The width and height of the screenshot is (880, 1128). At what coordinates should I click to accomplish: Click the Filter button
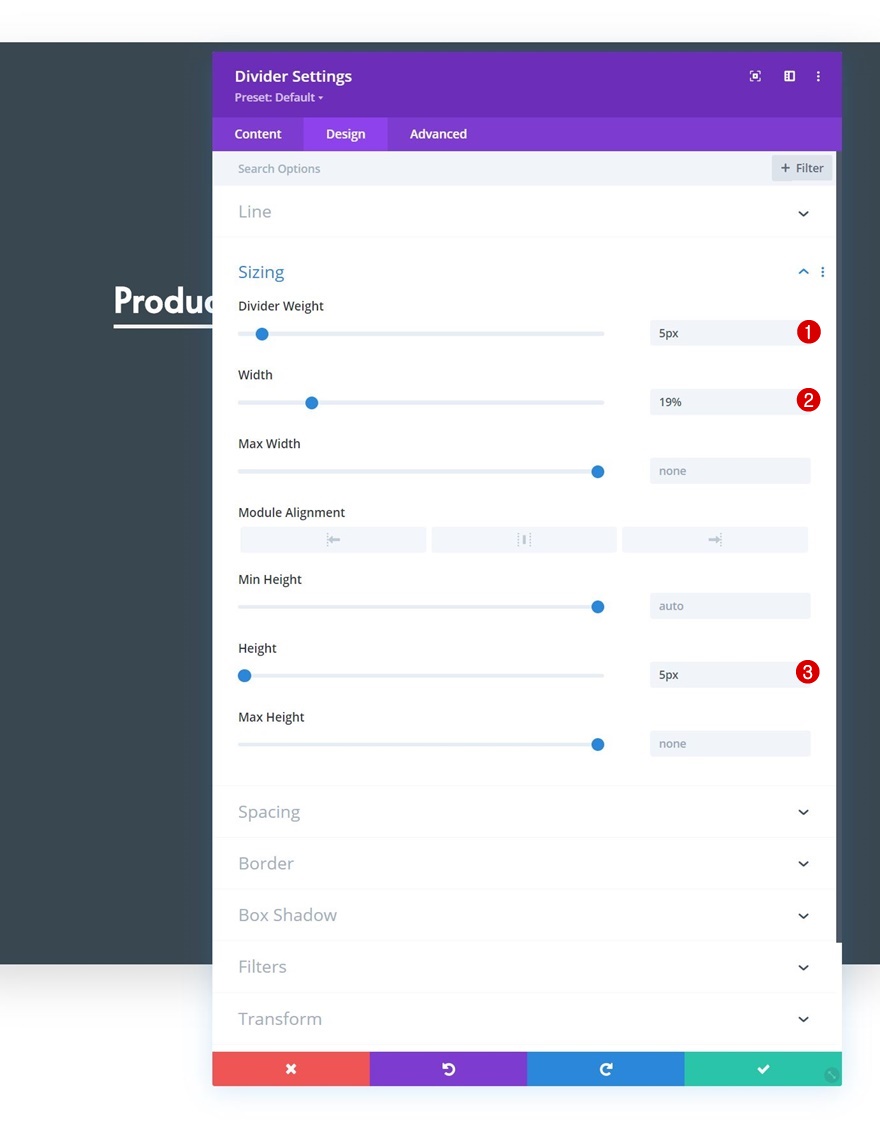pyautogui.click(x=802, y=168)
